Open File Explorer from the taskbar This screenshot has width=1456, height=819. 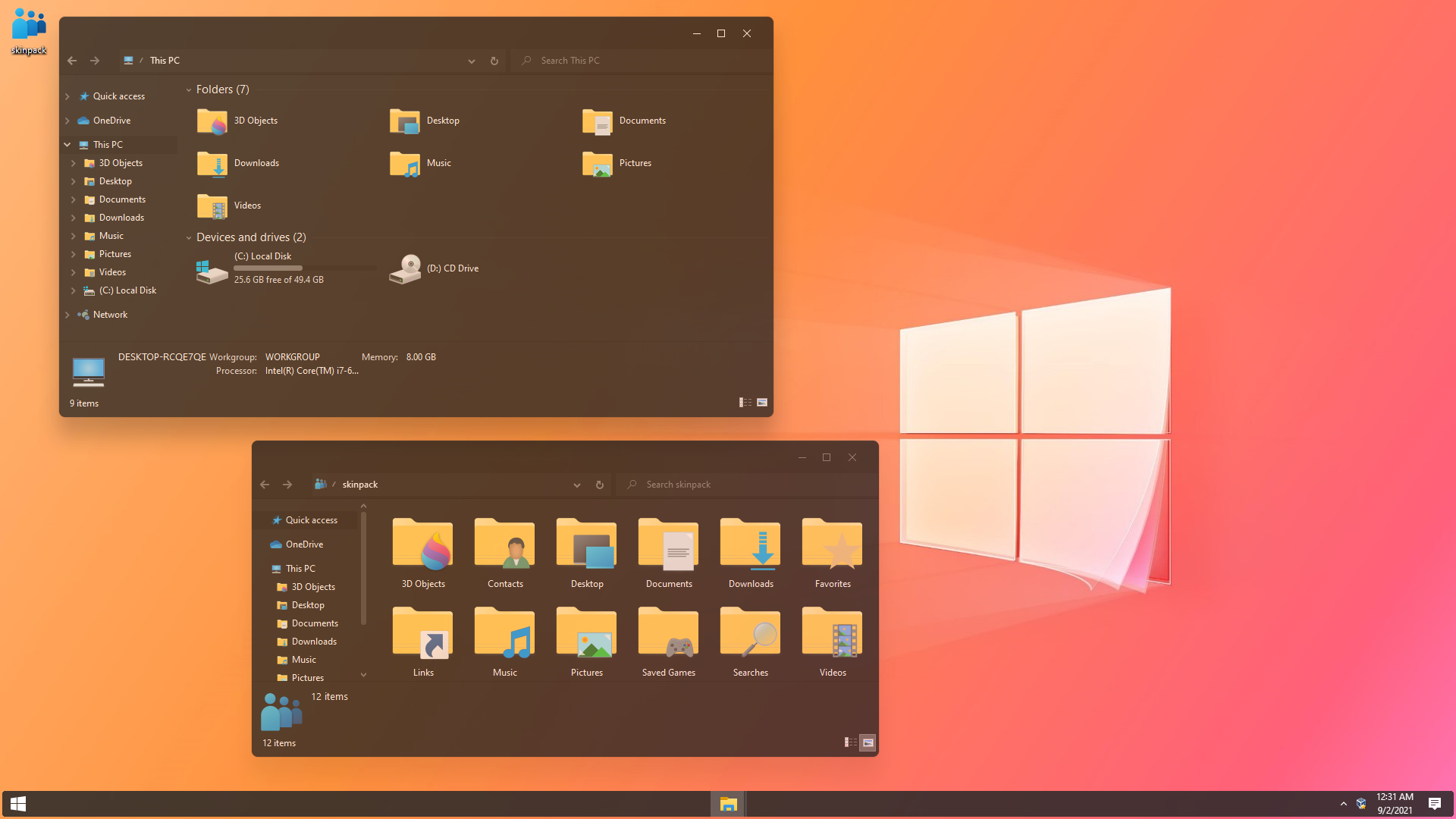click(x=728, y=804)
